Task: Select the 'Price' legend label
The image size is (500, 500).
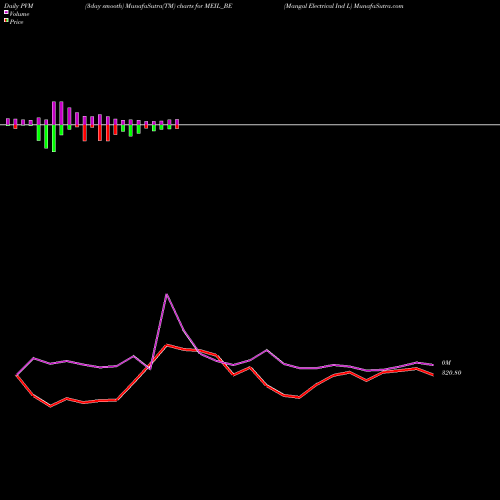Action: pyautogui.click(x=16, y=22)
